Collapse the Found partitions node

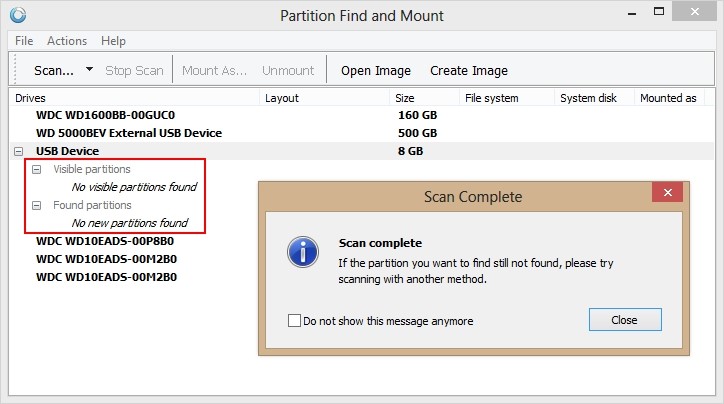point(36,205)
